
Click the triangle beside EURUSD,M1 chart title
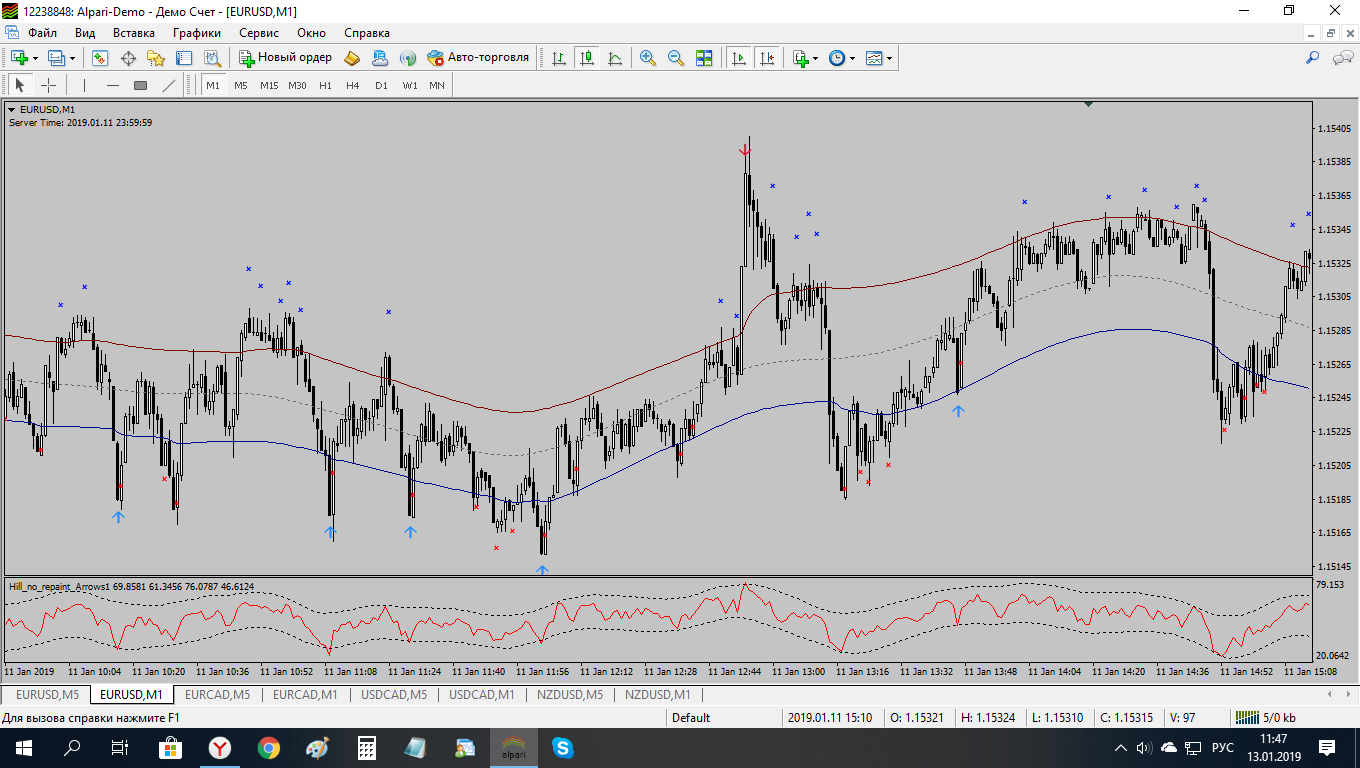point(12,110)
